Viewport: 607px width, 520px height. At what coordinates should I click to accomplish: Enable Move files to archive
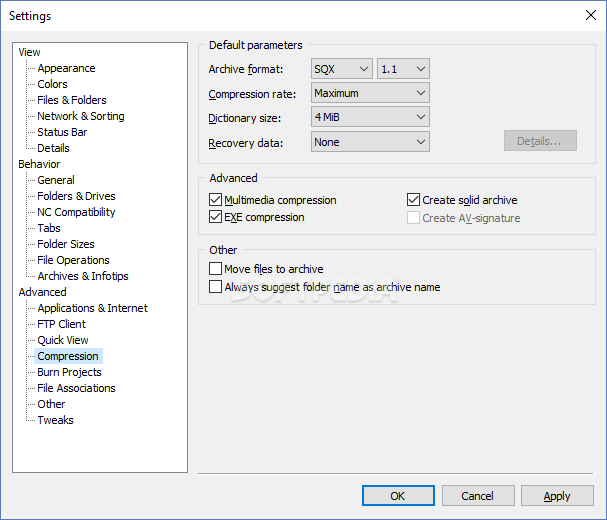[x=215, y=268]
